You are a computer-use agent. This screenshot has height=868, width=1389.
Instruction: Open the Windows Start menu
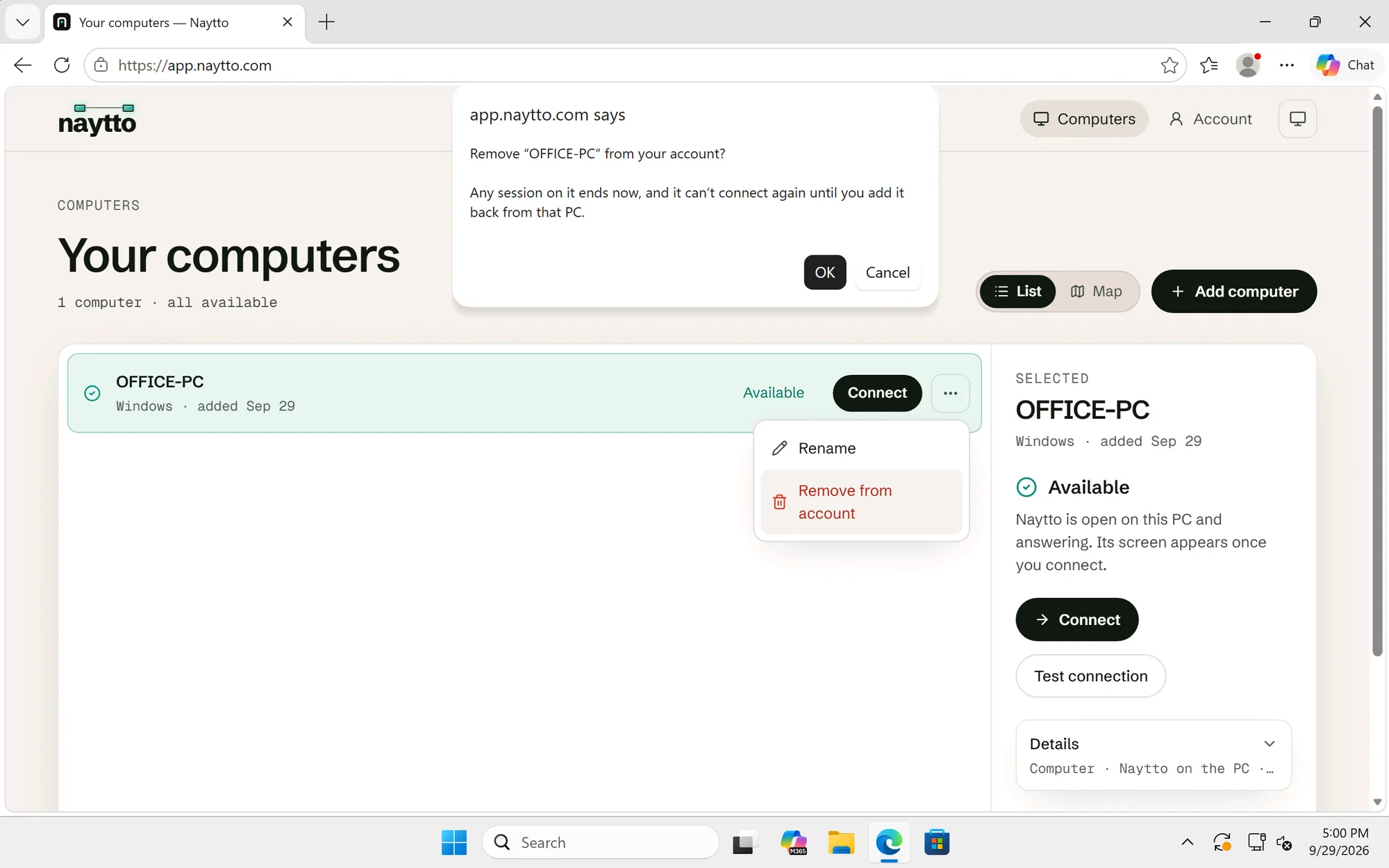click(x=454, y=842)
